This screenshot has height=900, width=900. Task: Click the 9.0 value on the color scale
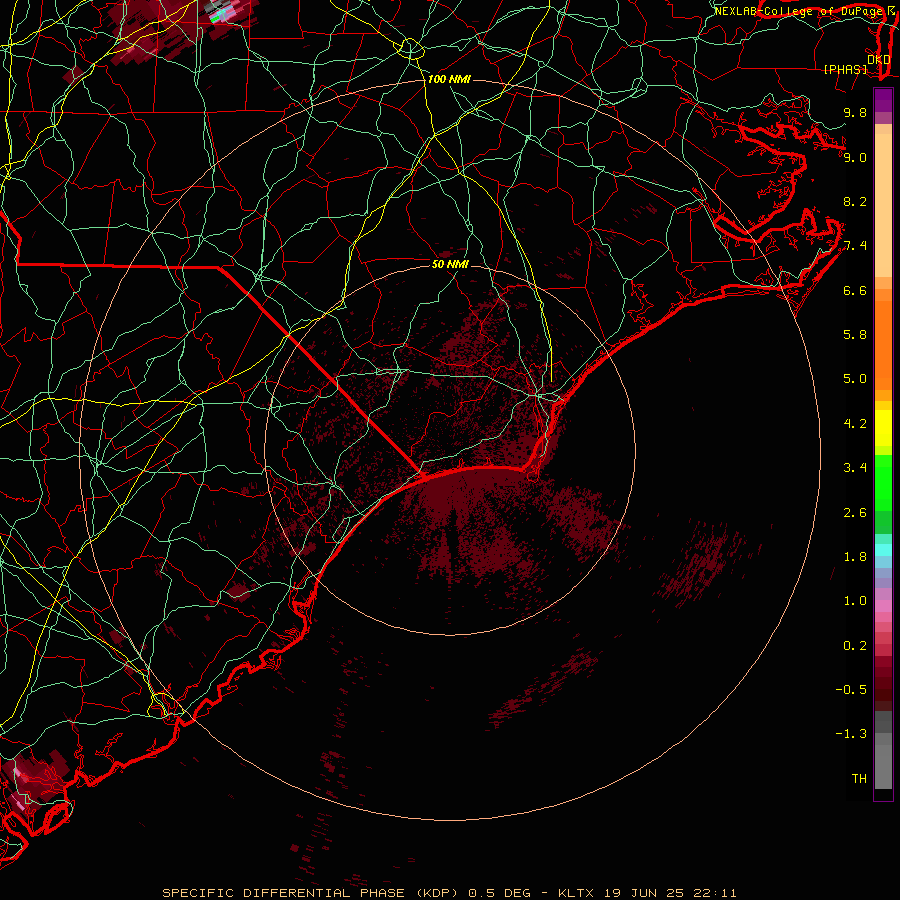(x=855, y=157)
